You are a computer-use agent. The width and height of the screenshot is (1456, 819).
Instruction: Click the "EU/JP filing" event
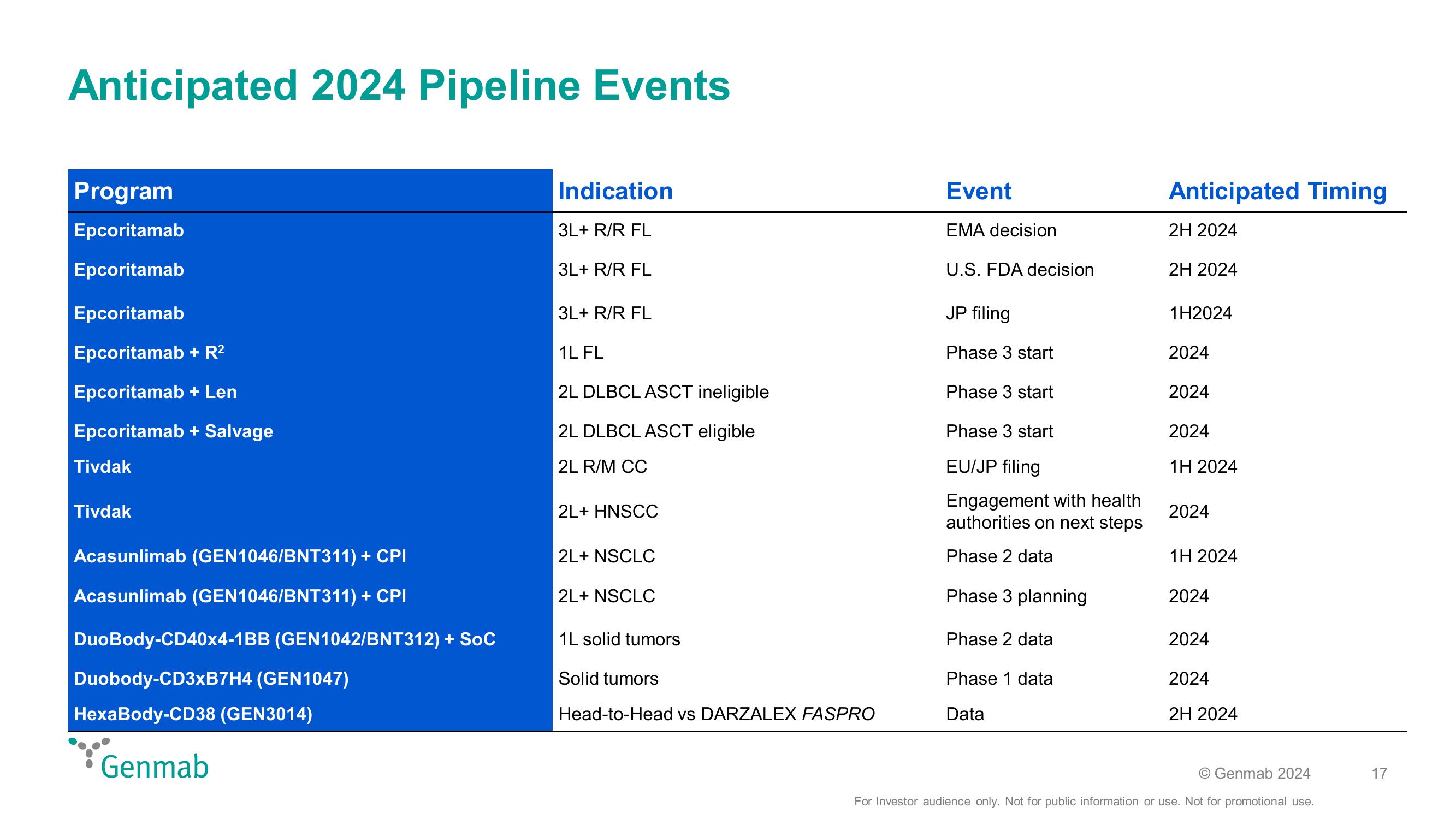(992, 467)
